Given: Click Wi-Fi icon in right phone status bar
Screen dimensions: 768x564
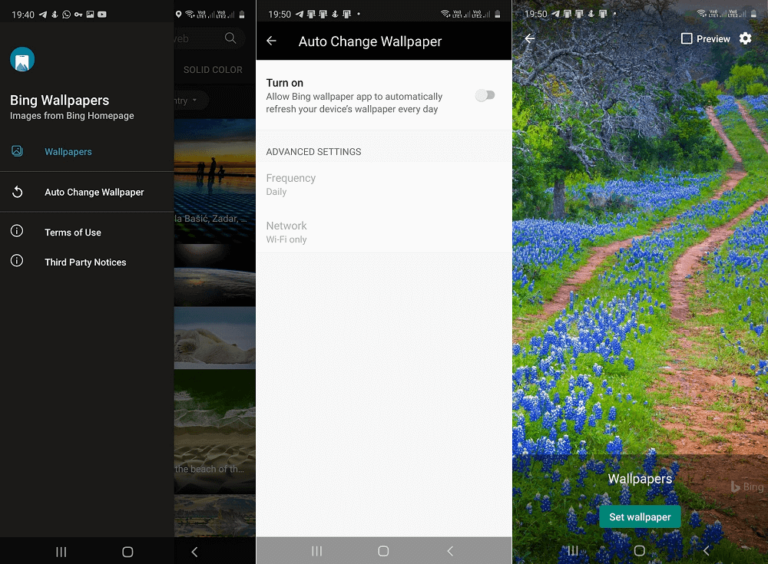Looking at the screenshot, I should (701, 14).
